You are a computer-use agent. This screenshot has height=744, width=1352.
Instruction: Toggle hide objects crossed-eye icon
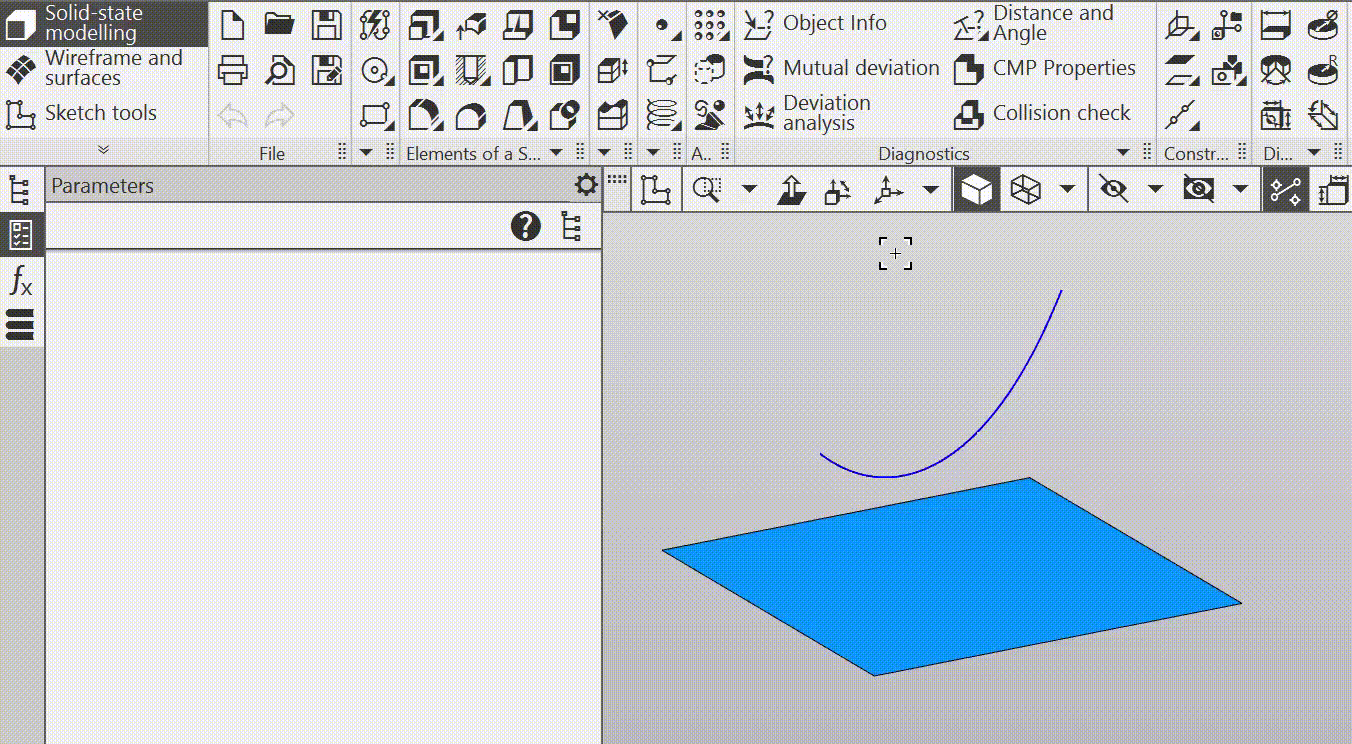tap(1113, 189)
